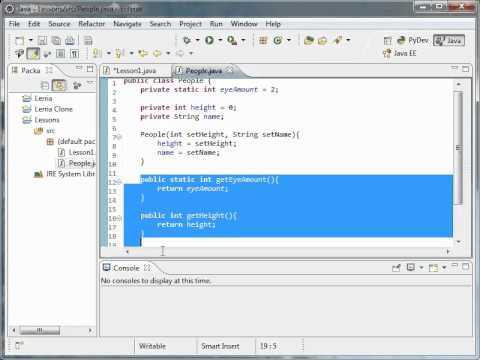Open the Window menu
This screenshot has height=360, width=480.
pos(244,24)
